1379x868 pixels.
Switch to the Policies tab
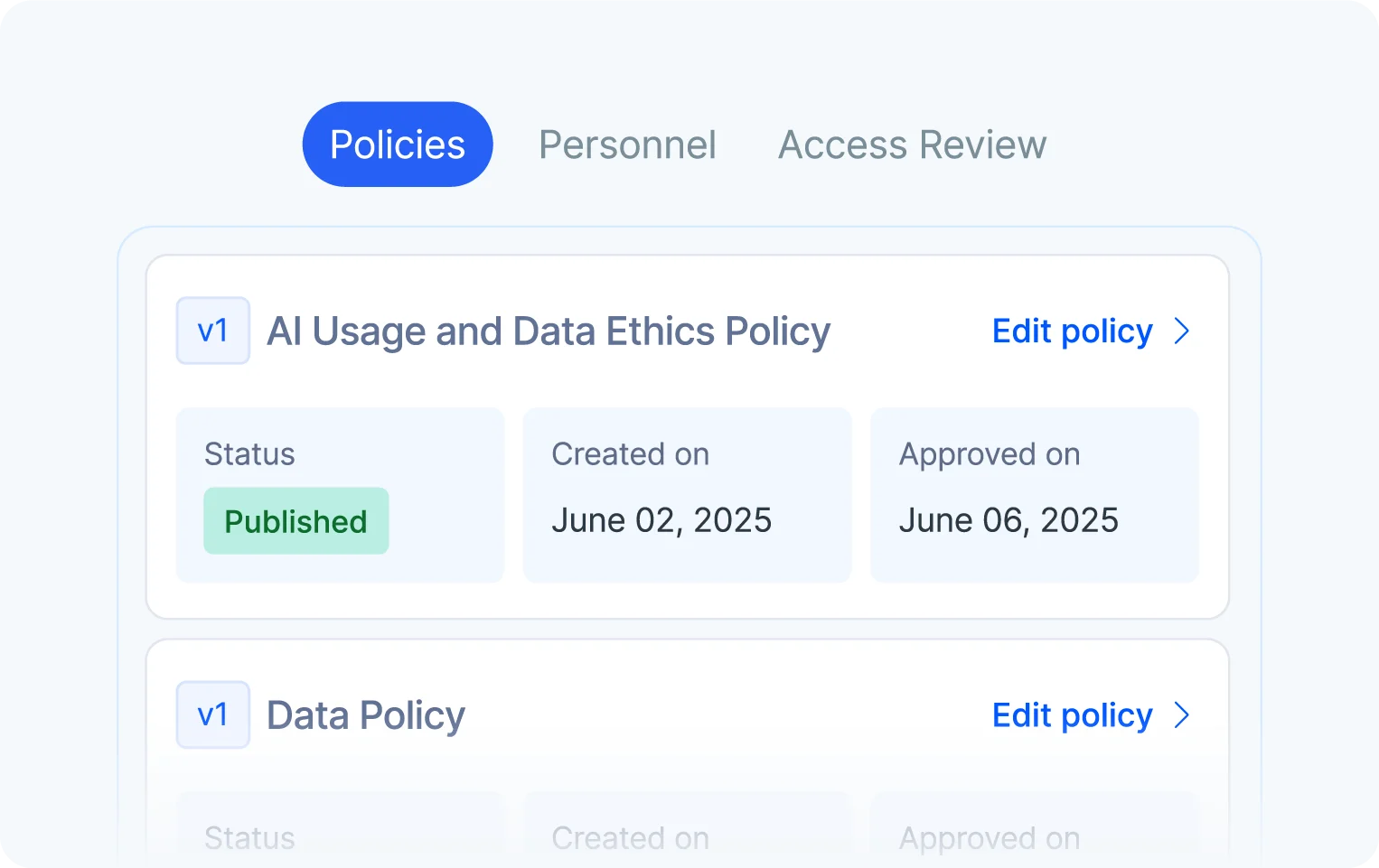(x=398, y=145)
